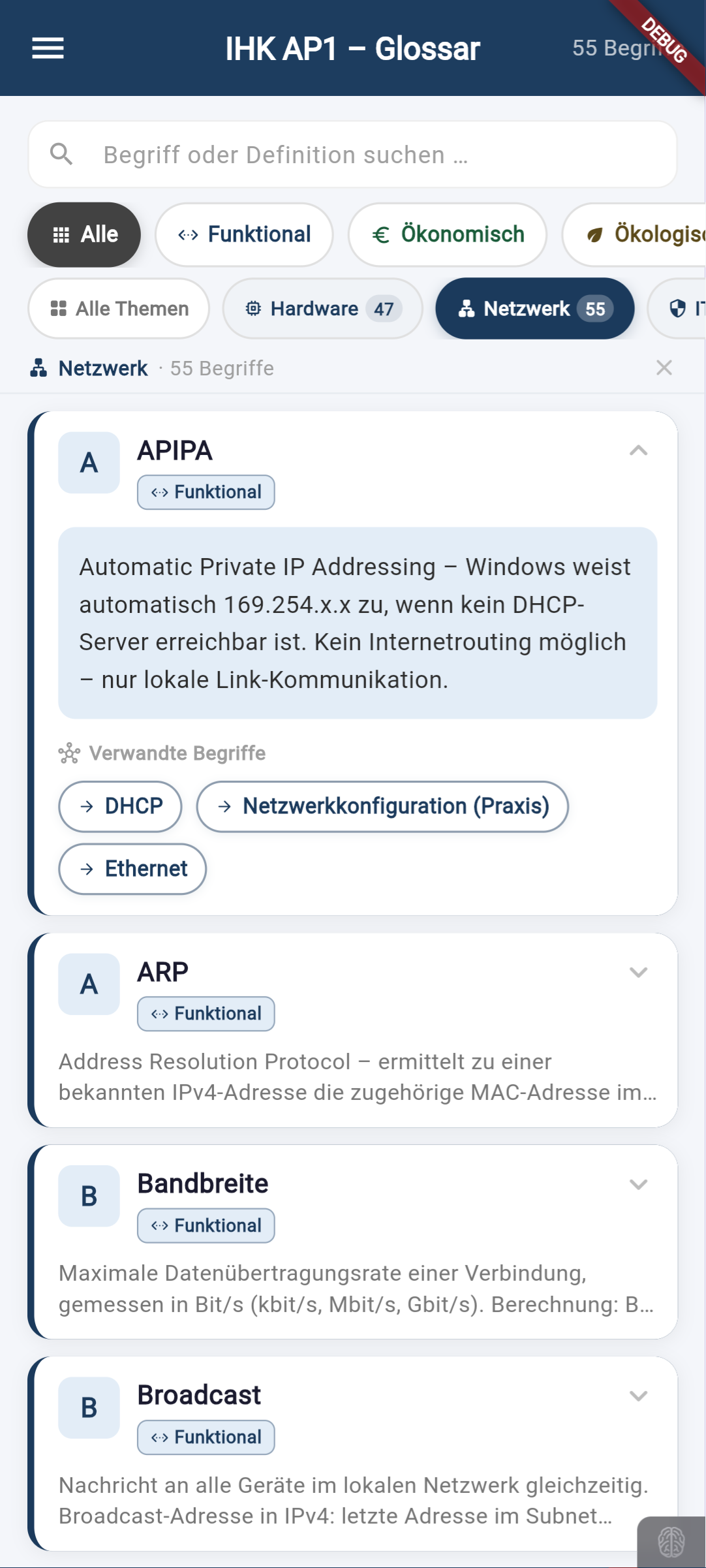Screen dimensions: 706x1568
Task: Click the Broadcast letter B avatar
Action: 89,1408
